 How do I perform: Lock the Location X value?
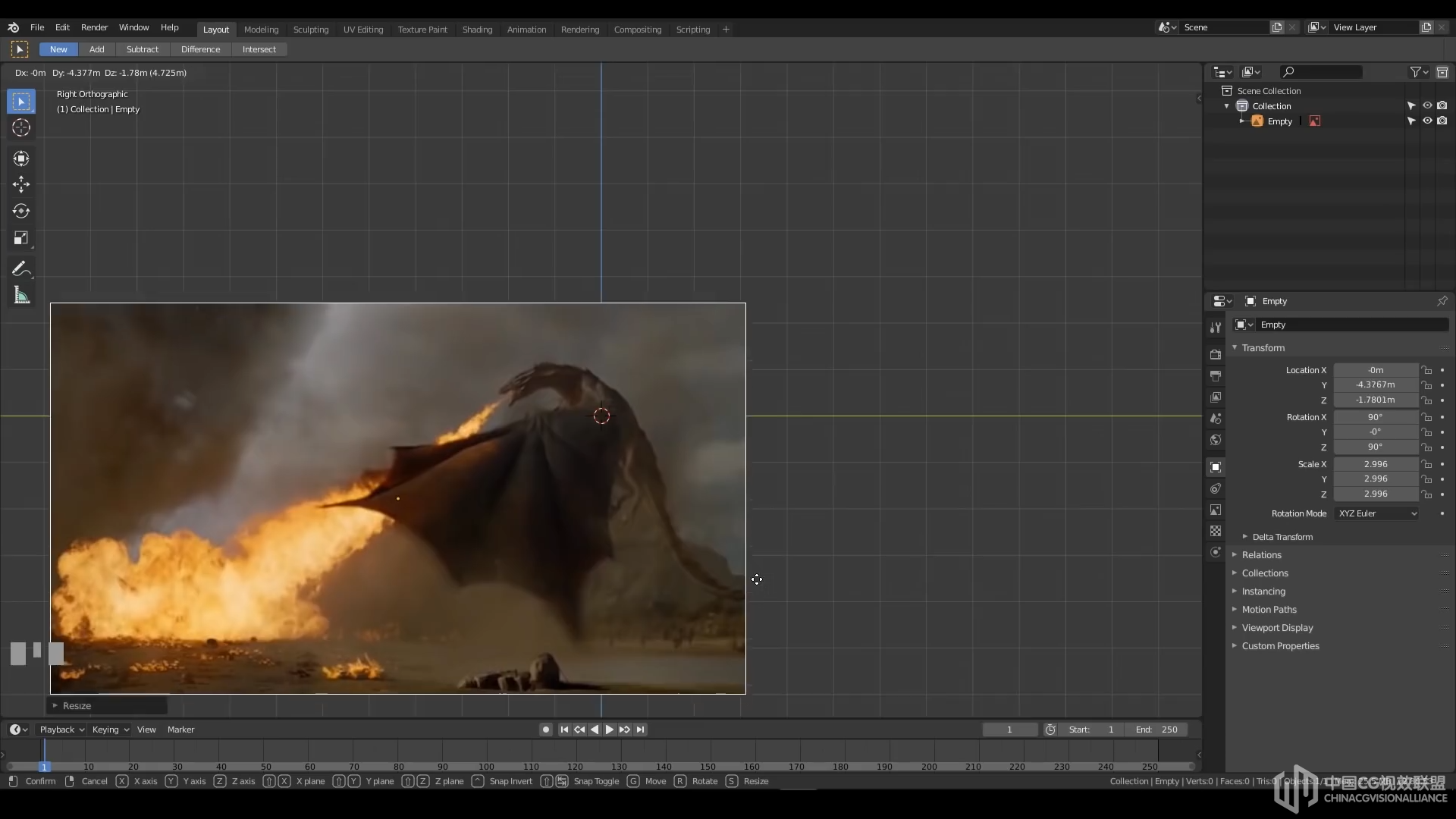click(1426, 370)
